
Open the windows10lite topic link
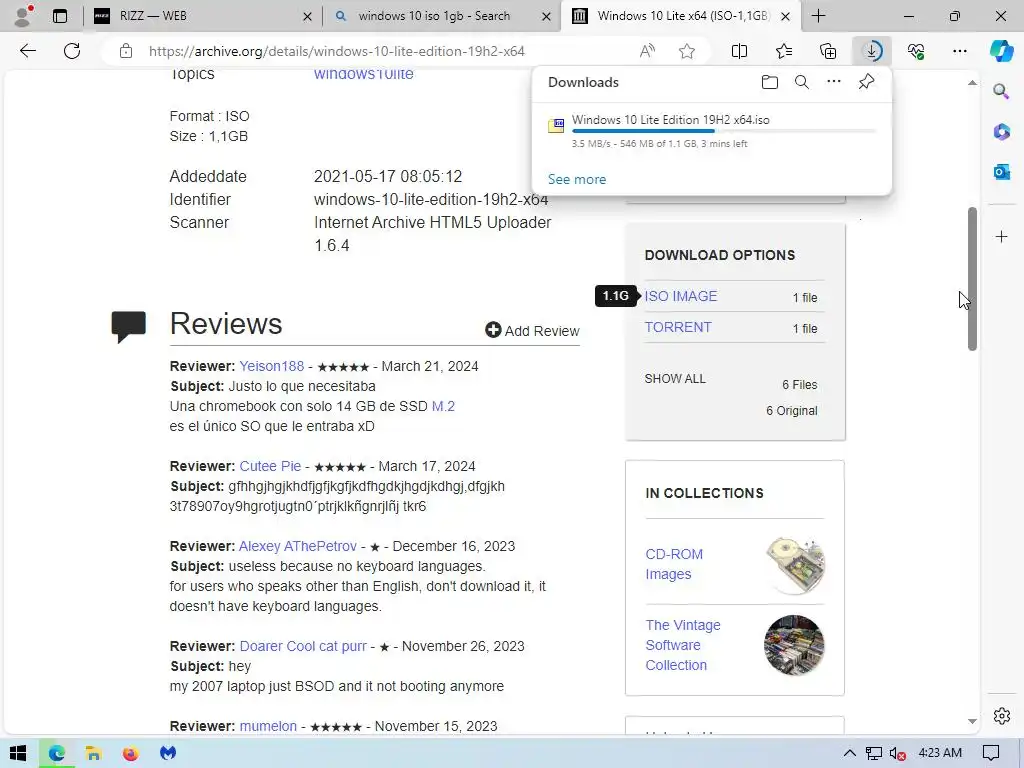364,74
